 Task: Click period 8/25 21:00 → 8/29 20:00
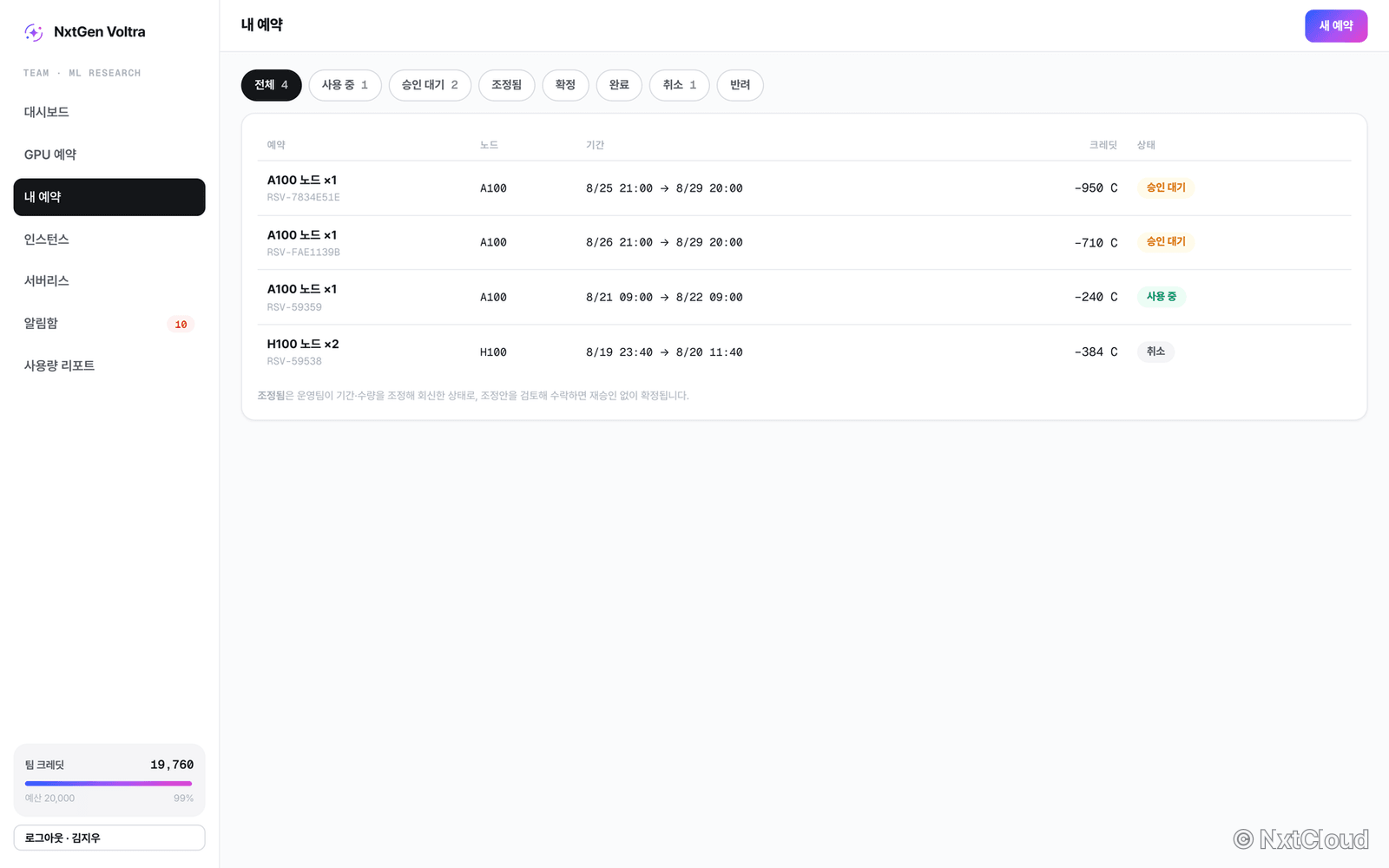tap(664, 188)
